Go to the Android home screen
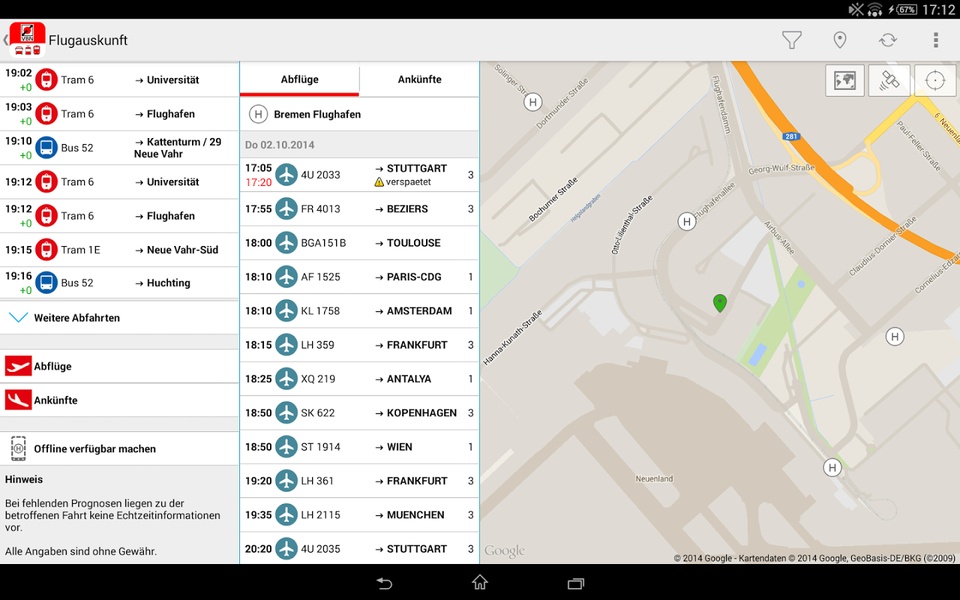This screenshot has width=960, height=600. 480,582
